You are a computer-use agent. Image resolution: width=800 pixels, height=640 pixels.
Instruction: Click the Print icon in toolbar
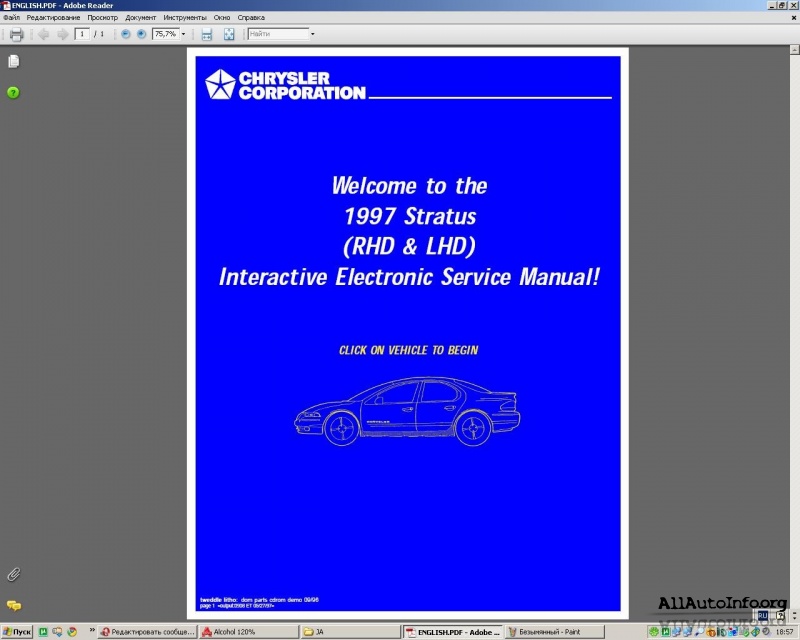16,34
